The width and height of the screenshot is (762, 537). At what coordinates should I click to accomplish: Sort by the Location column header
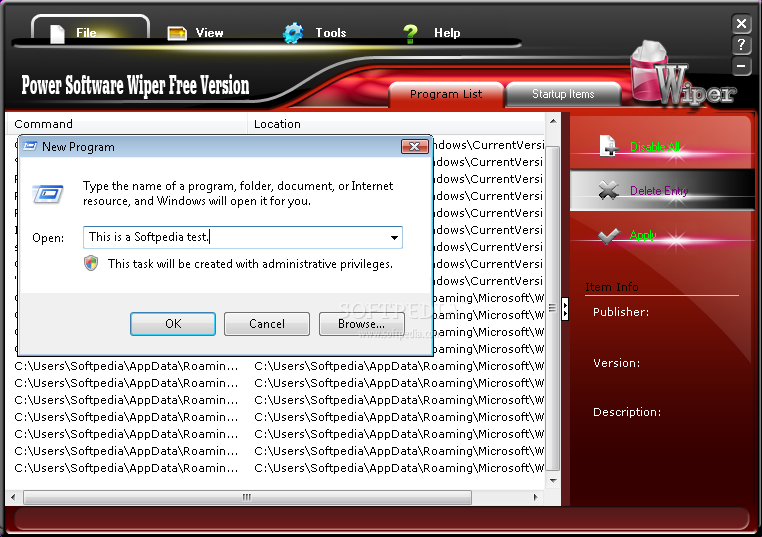tap(396, 124)
